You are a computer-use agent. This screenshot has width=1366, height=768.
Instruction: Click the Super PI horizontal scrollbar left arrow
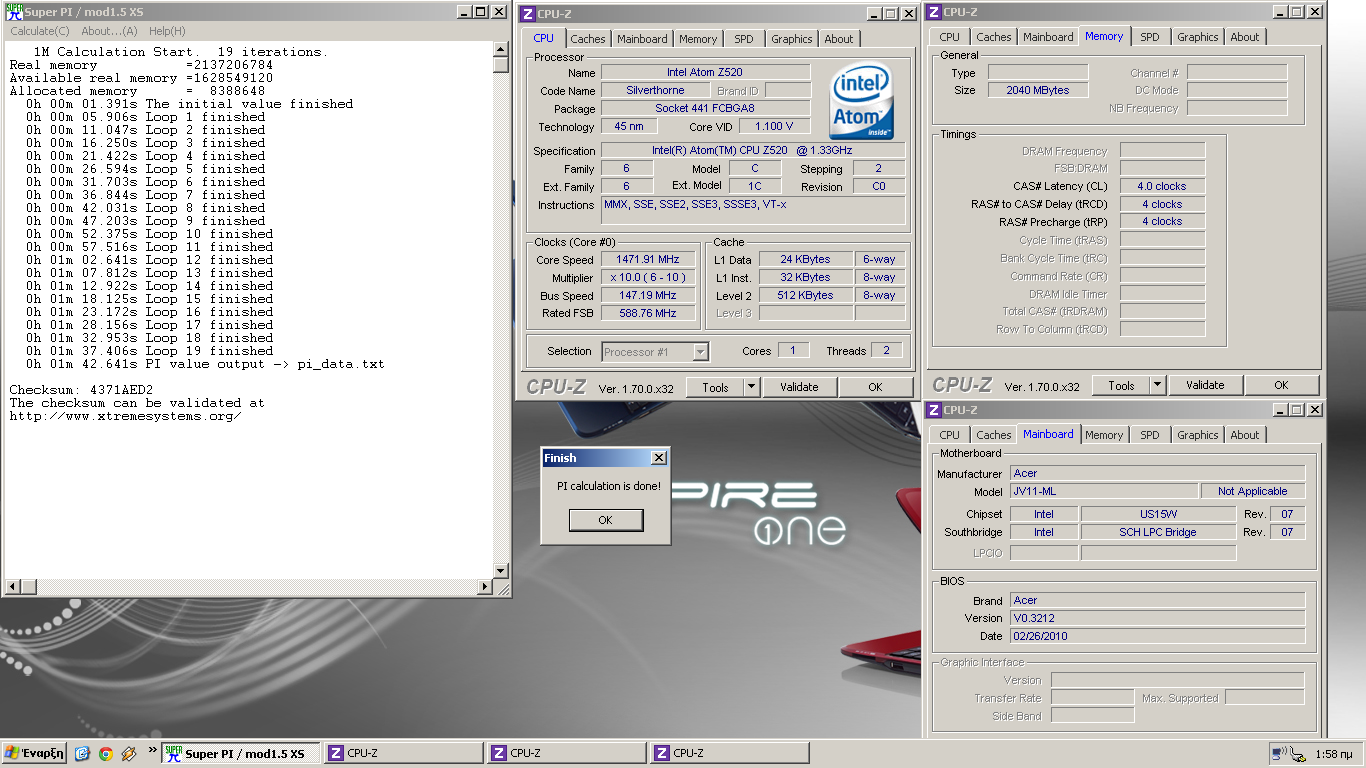click(x=11, y=586)
